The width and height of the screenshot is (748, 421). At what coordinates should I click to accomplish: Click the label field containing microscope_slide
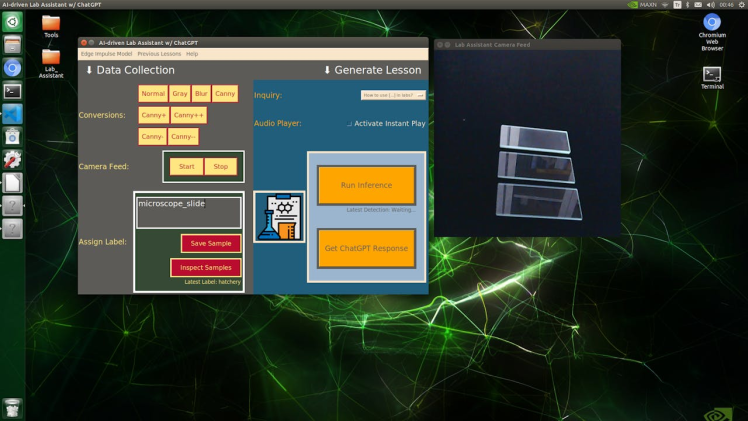189,213
